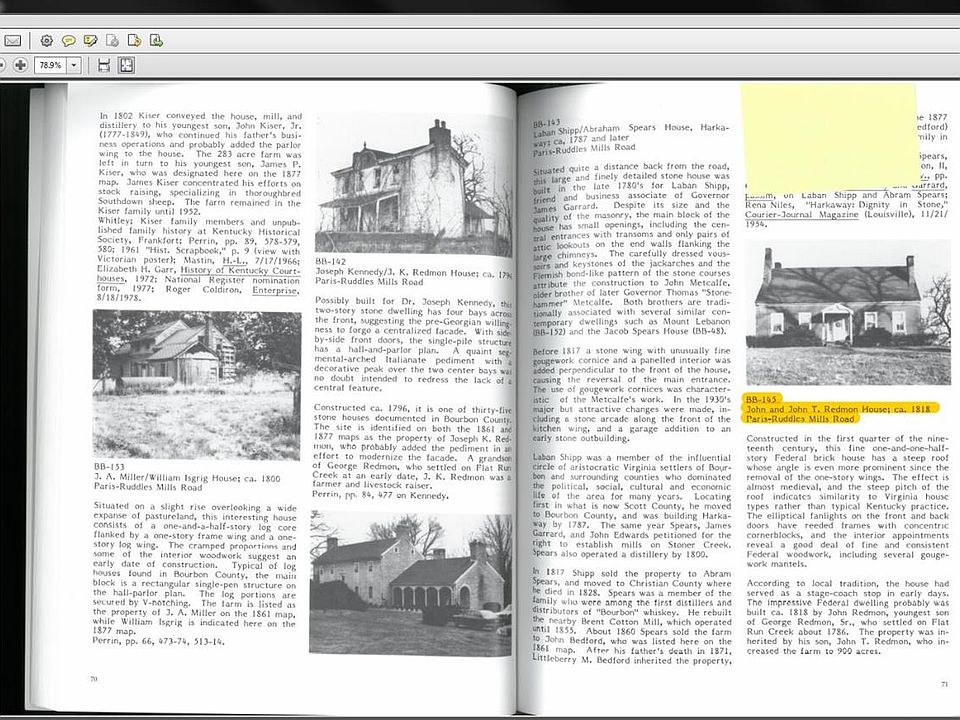This screenshot has height=720, width=960.
Task: Click highlighted text 'John and John T. Redmon House'
Action: [x=815, y=409]
